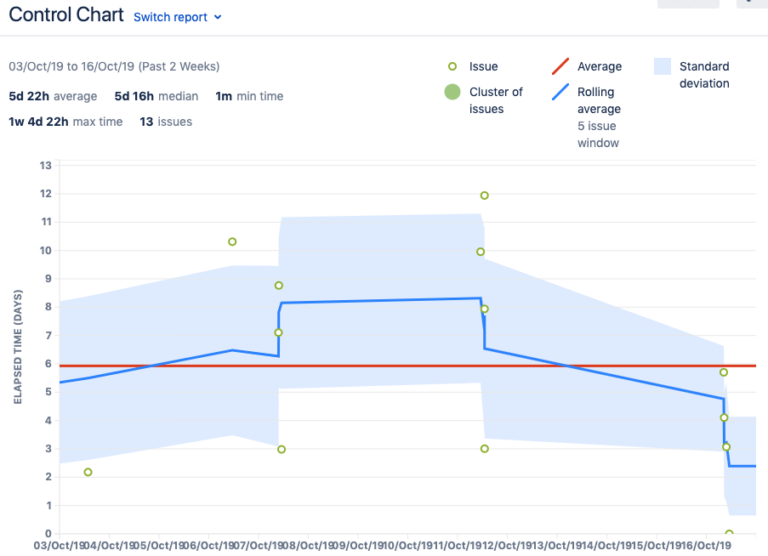The height and width of the screenshot is (556, 768).
Task: Click the Standard deviation color swatch
Action: [662, 67]
